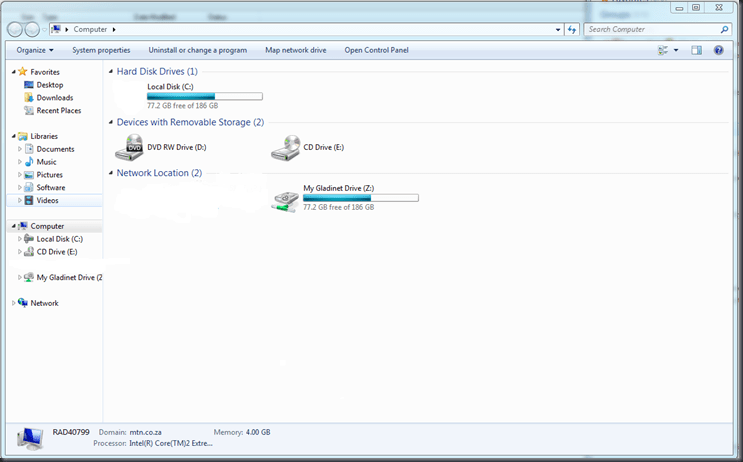Click the Computer icon in navigation pane
Screen dimensions: 743x462
tap(23, 226)
